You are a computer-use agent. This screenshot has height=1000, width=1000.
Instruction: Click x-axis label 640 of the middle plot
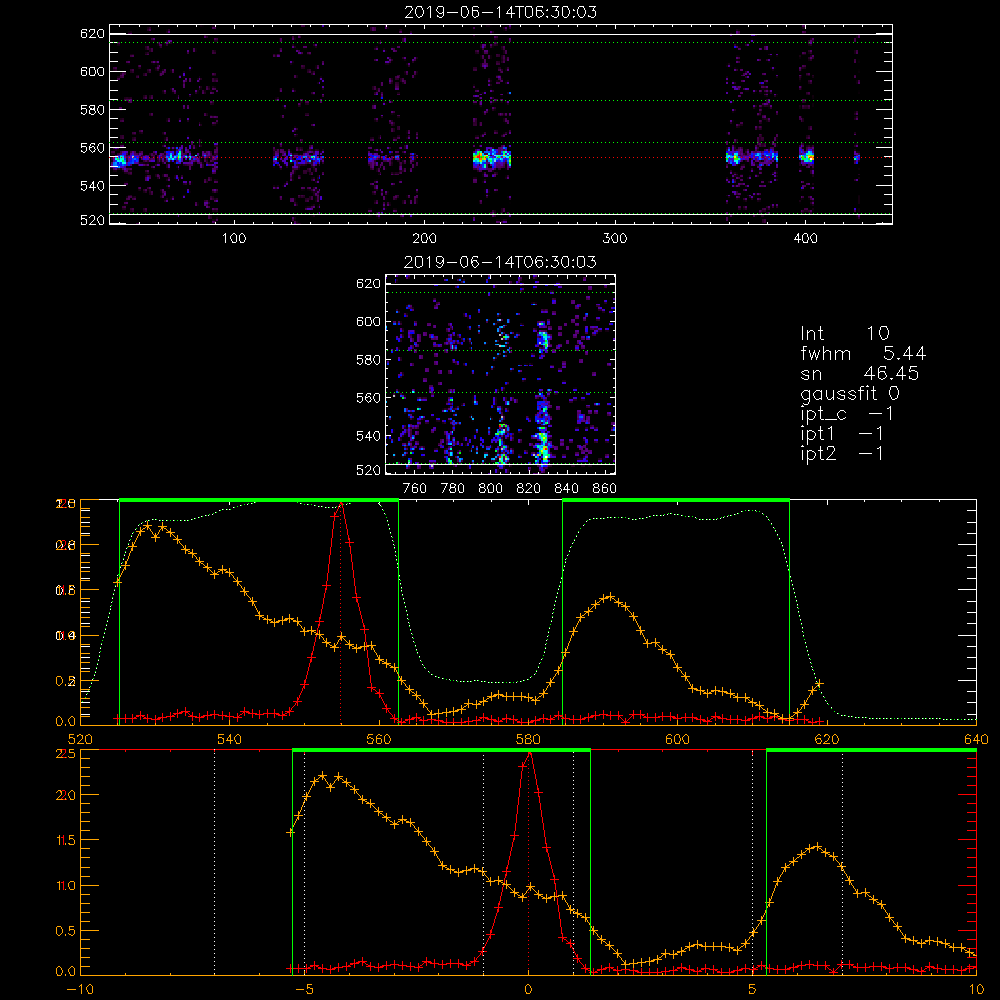[x=976, y=739]
